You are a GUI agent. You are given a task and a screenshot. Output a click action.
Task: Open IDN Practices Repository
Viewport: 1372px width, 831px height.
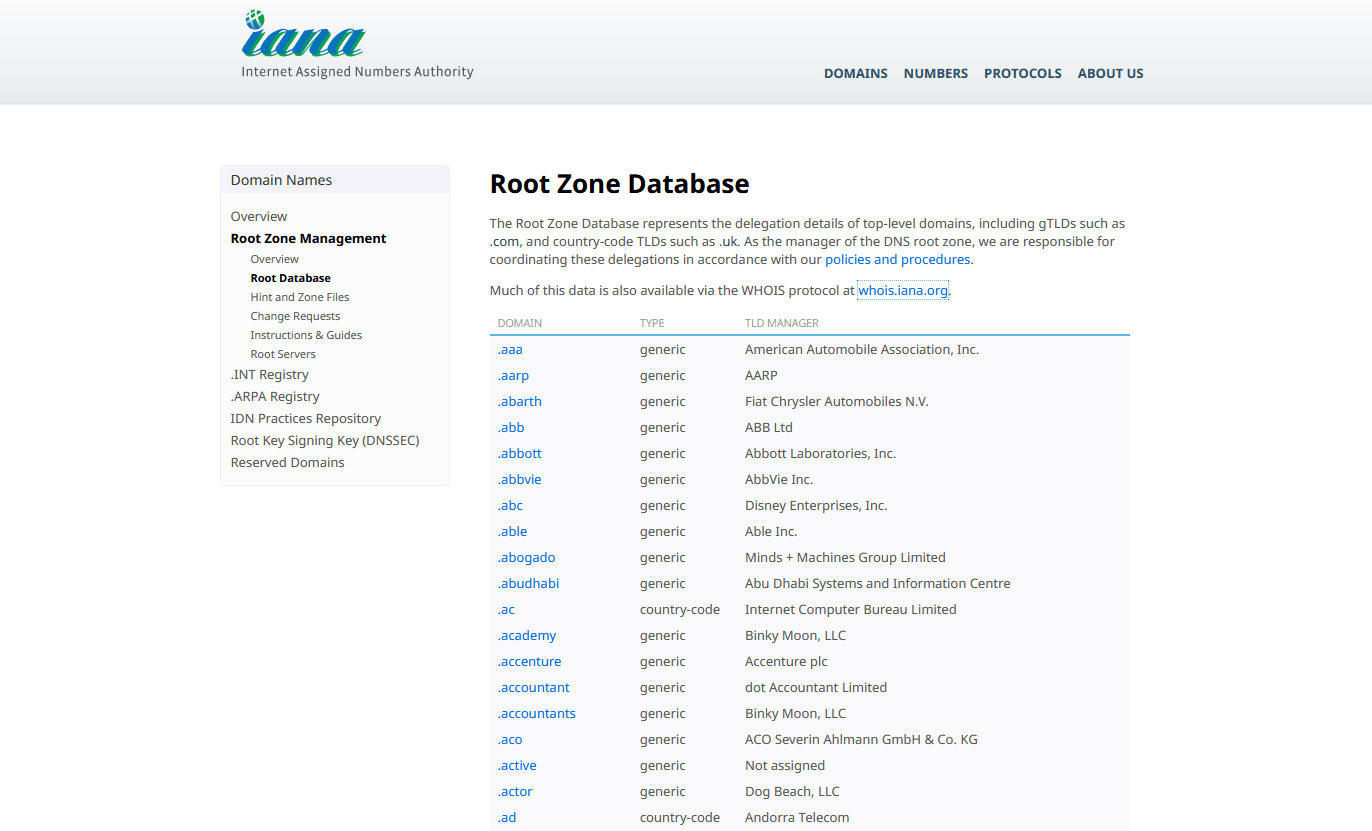[306, 418]
